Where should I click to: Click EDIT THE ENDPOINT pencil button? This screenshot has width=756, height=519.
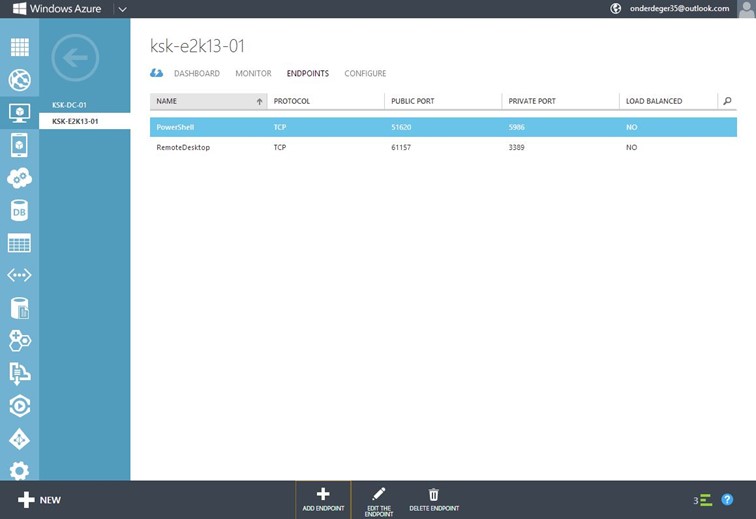pos(379,499)
